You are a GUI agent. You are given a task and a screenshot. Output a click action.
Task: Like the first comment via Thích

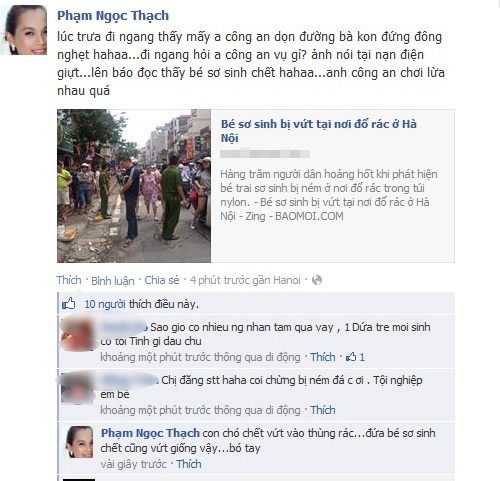click(323, 357)
